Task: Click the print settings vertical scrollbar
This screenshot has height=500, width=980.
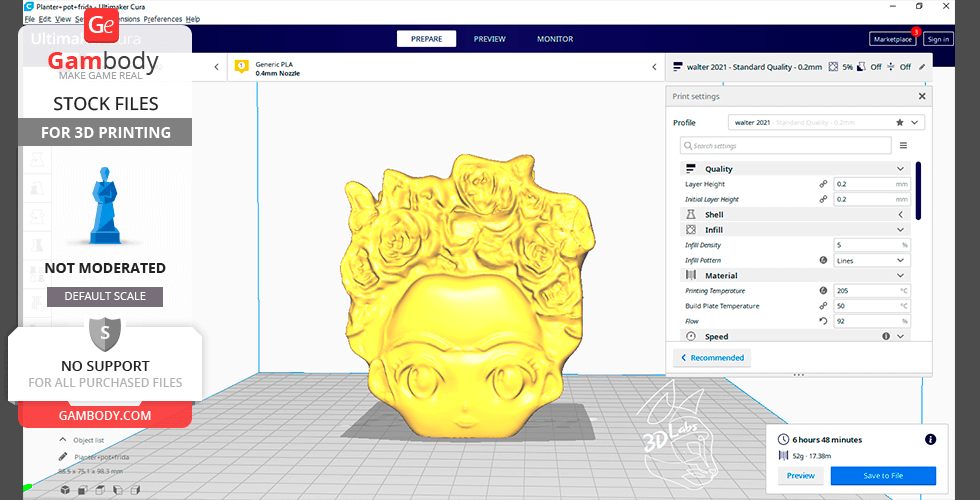Action: pyautogui.click(x=918, y=191)
